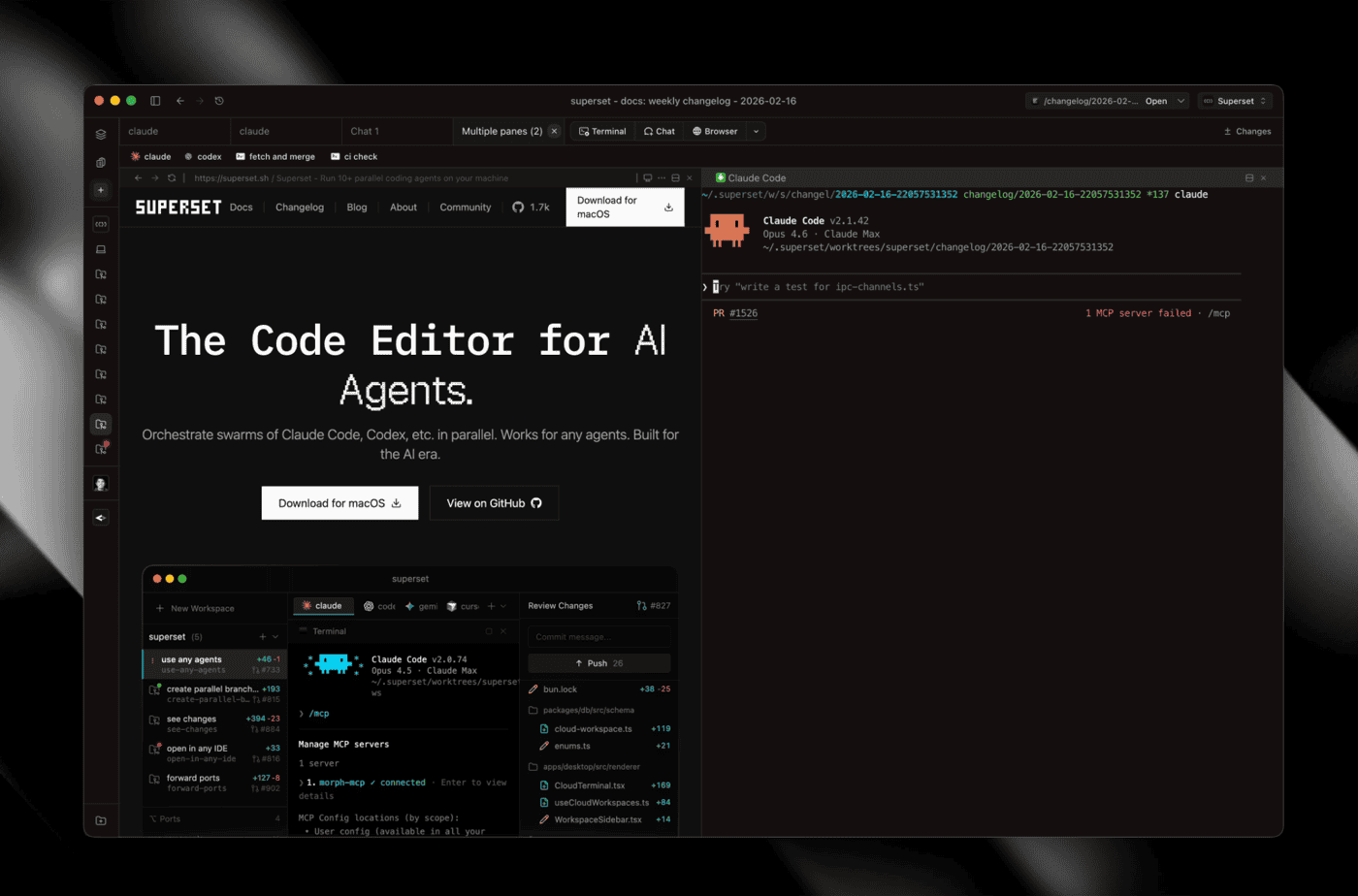Image resolution: width=1358 pixels, height=896 pixels.
Task: Open the Blog link in site navigation
Action: click(357, 208)
